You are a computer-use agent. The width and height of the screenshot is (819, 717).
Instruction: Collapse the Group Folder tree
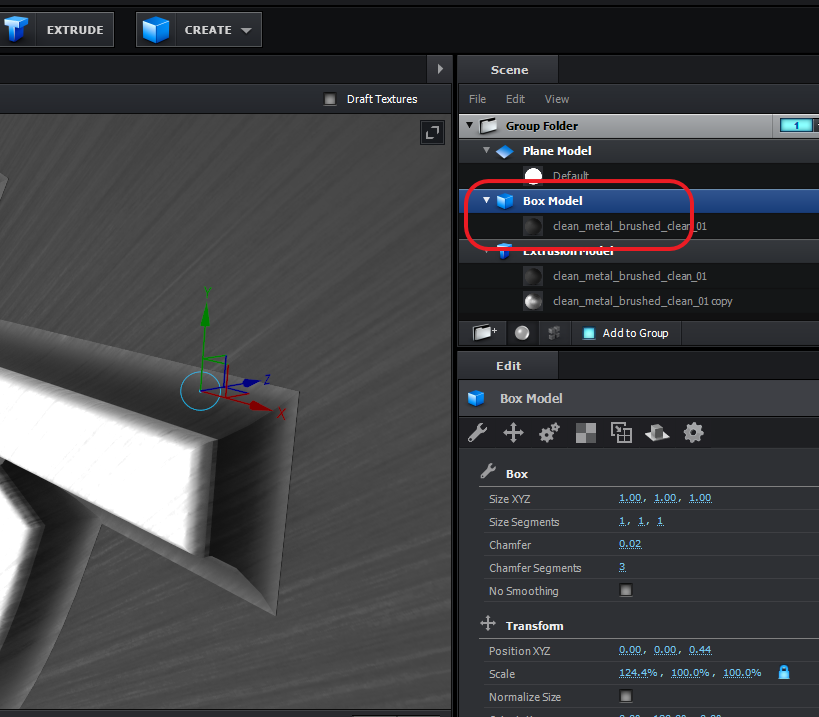(x=469, y=125)
